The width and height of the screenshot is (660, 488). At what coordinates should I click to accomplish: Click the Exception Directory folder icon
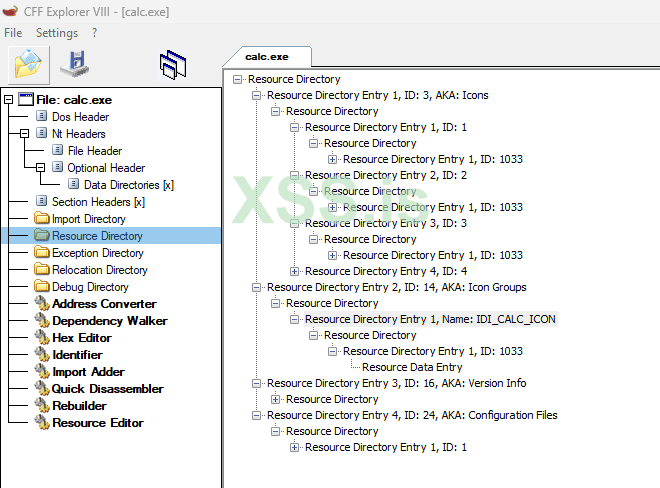(42, 252)
